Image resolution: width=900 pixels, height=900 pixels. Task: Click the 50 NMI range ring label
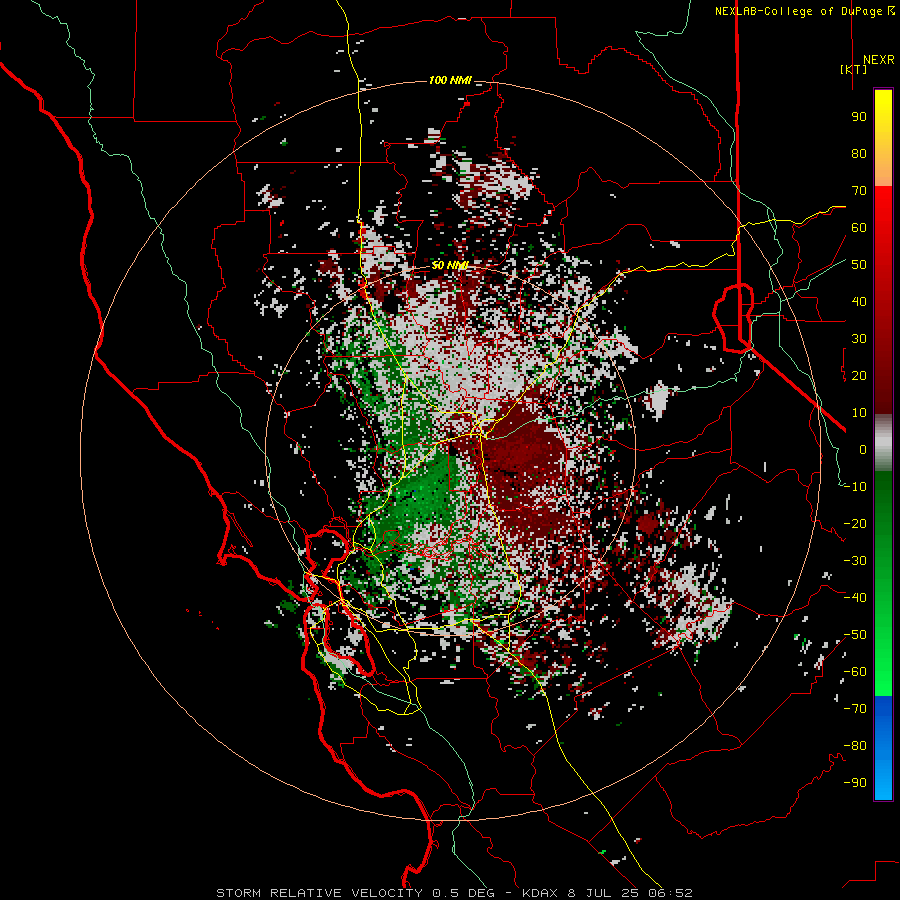[x=450, y=265]
